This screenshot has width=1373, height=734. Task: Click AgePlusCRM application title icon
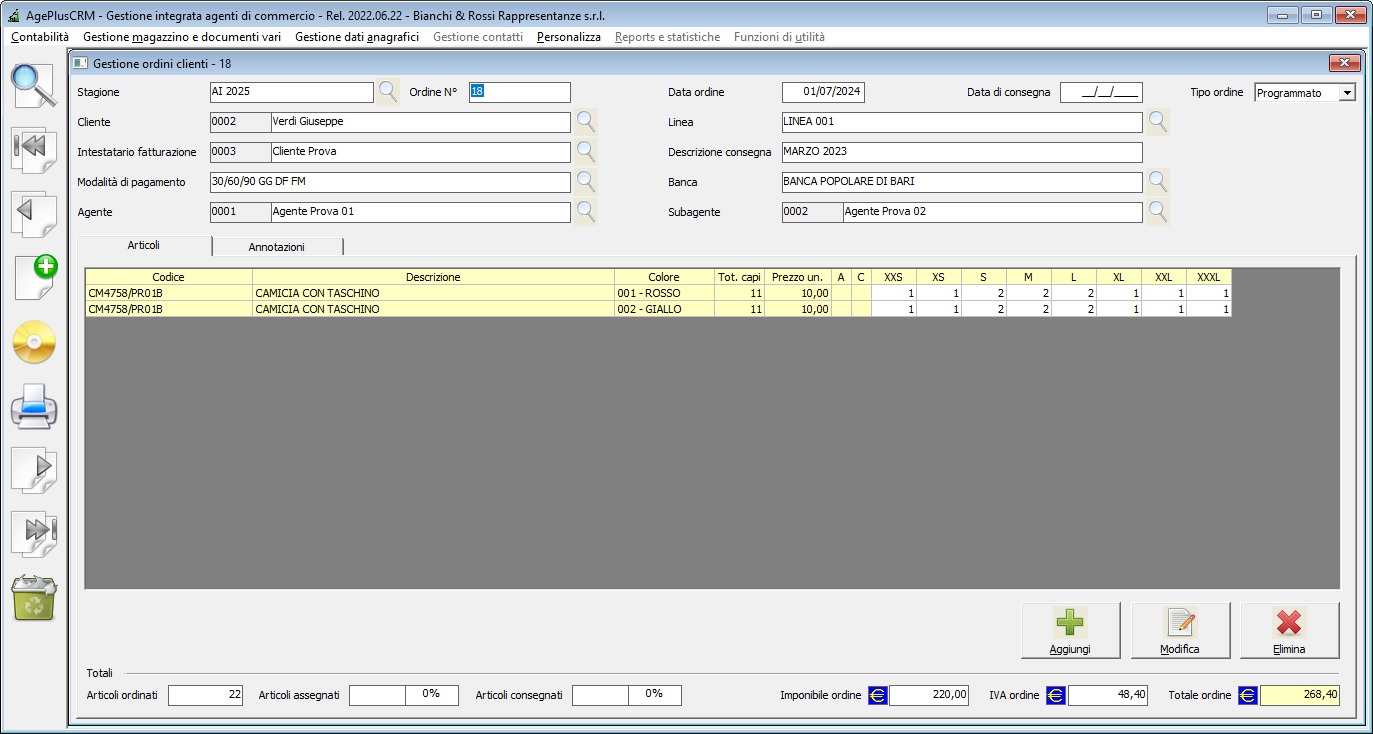[12, 16]
